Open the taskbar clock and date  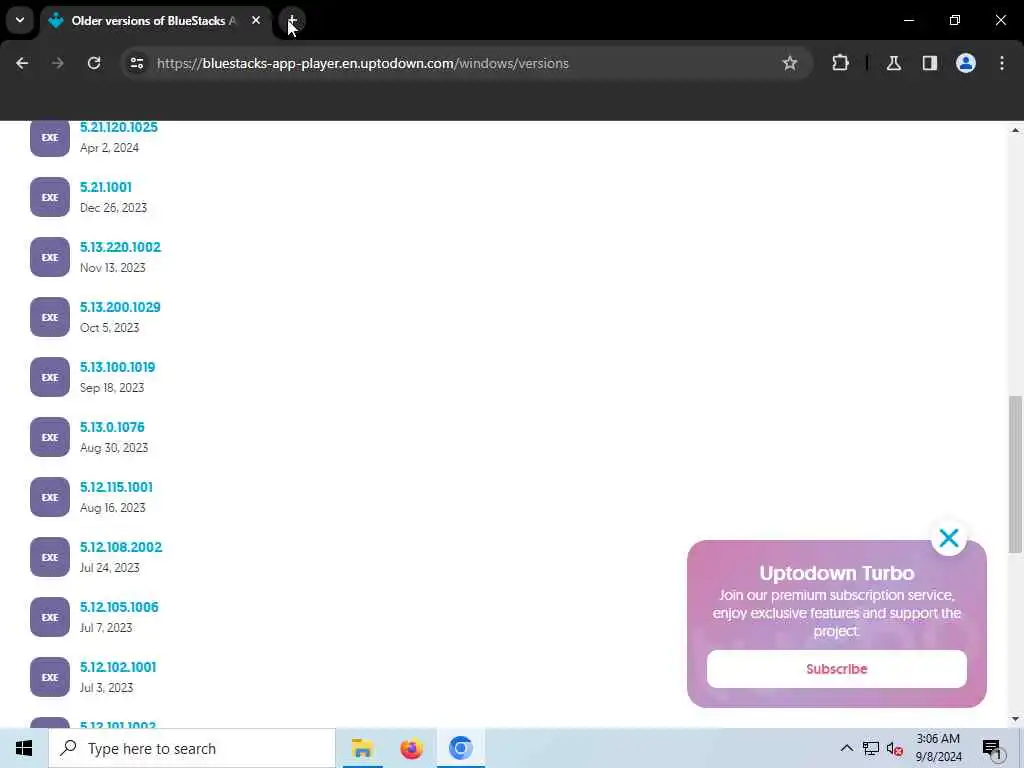coord(938,748)
